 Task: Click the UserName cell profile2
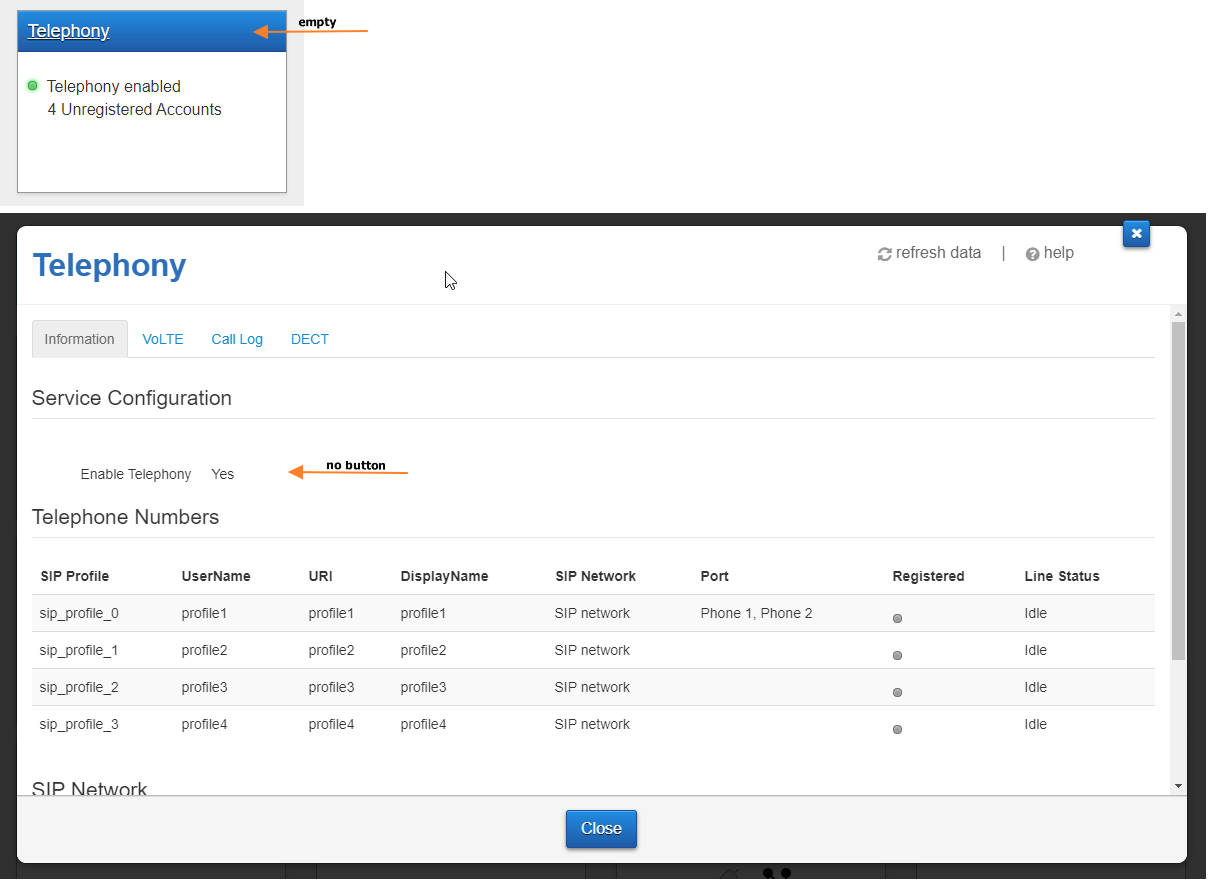click(x=205, y=650)
